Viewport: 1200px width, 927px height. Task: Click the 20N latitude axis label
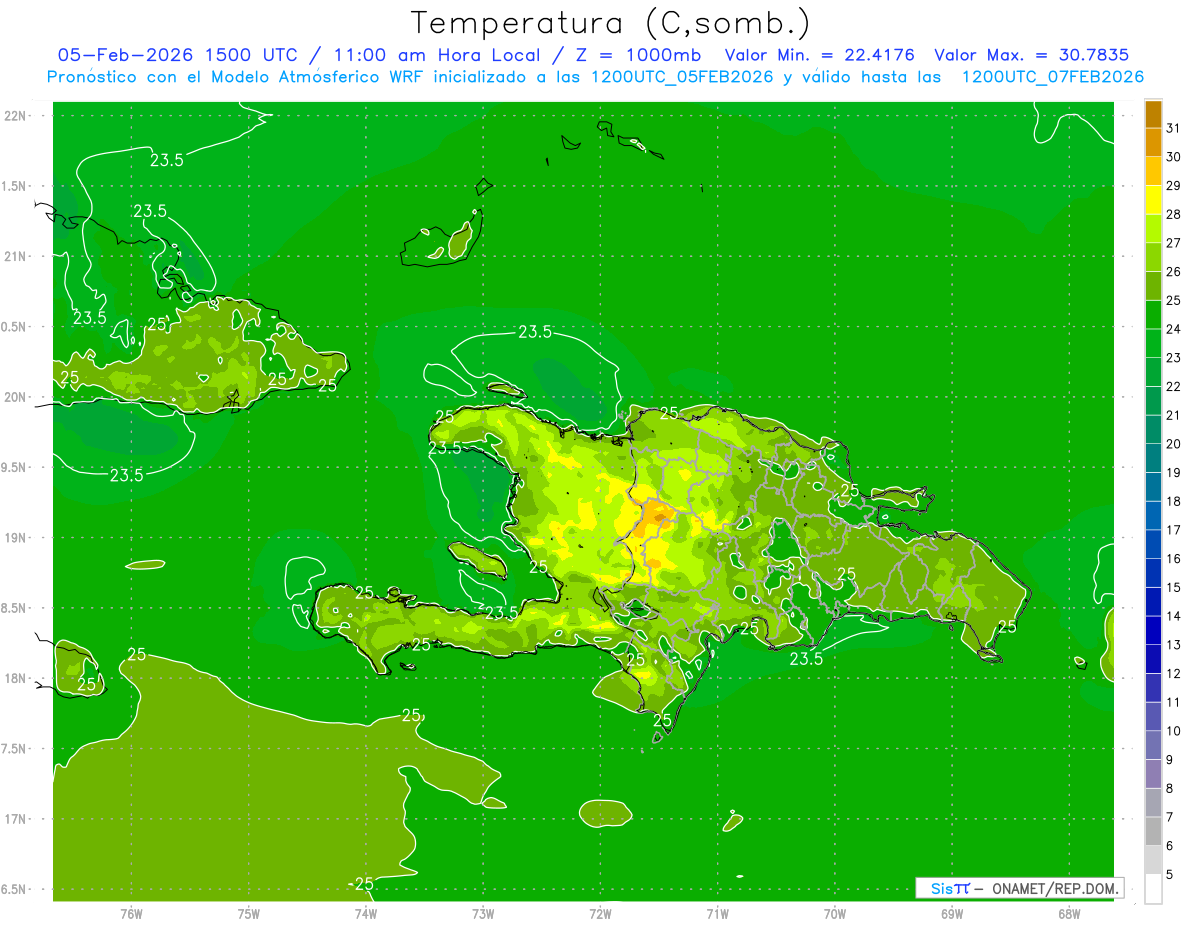(15, 398)
